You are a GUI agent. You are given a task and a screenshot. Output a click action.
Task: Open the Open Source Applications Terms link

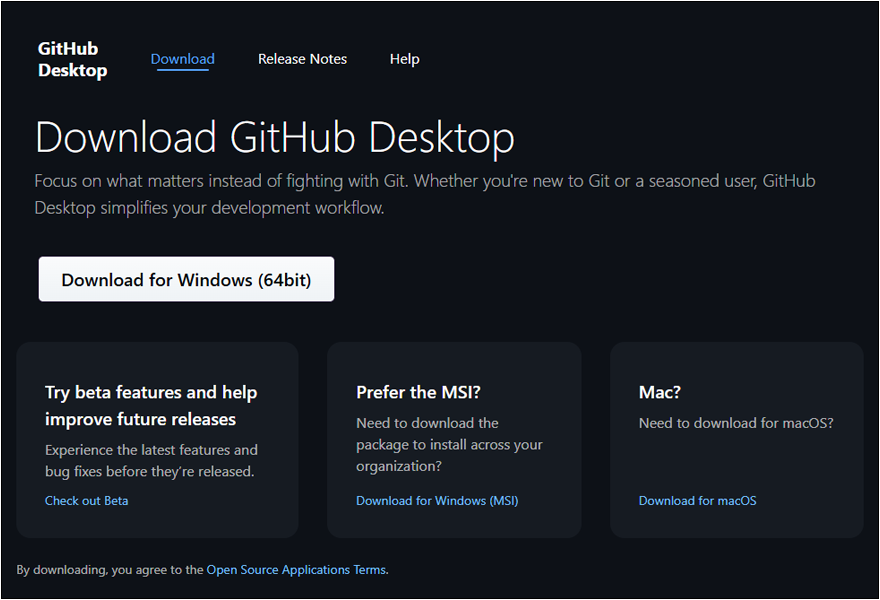(x=296, y=569)
